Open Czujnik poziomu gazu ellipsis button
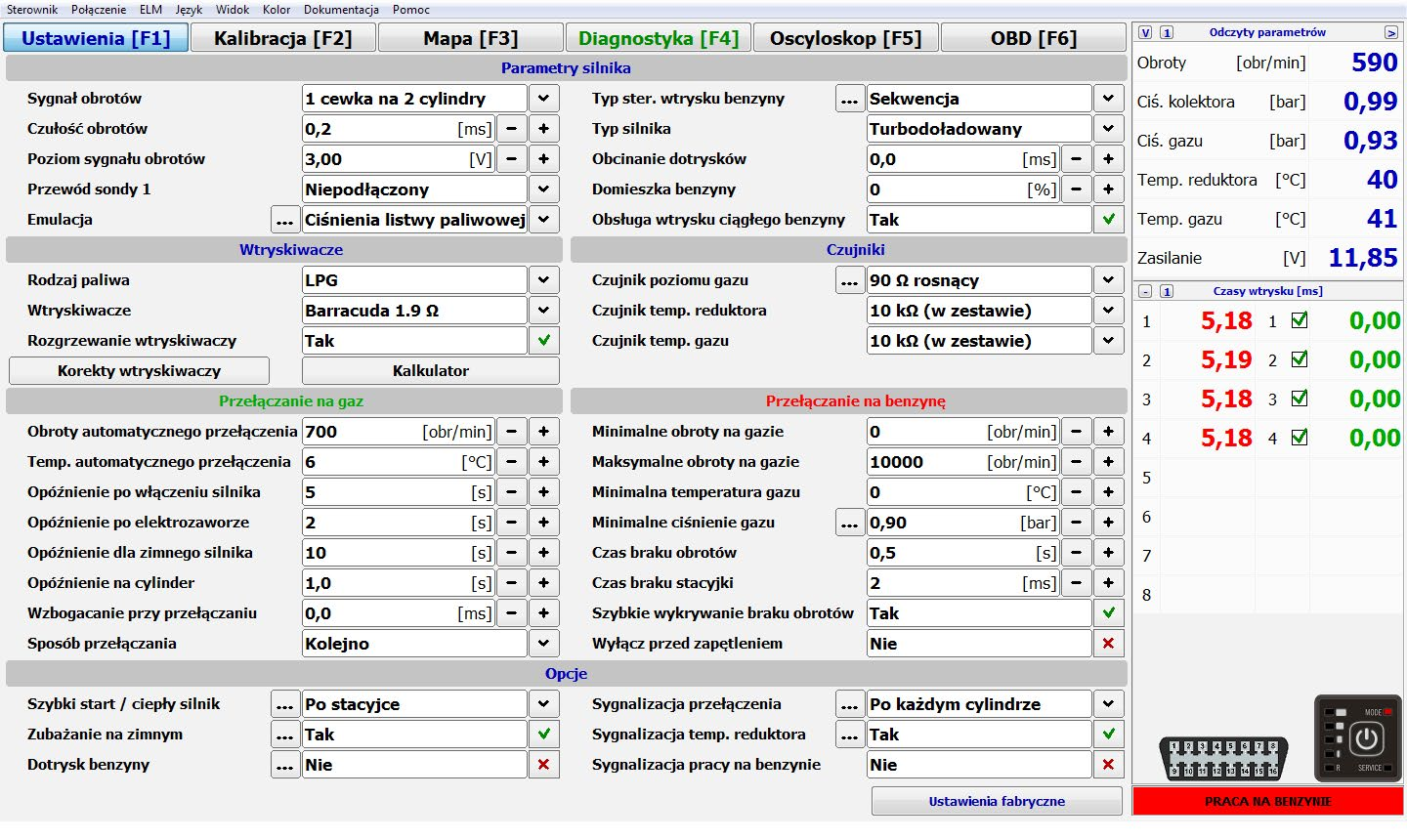 [849, 280]
